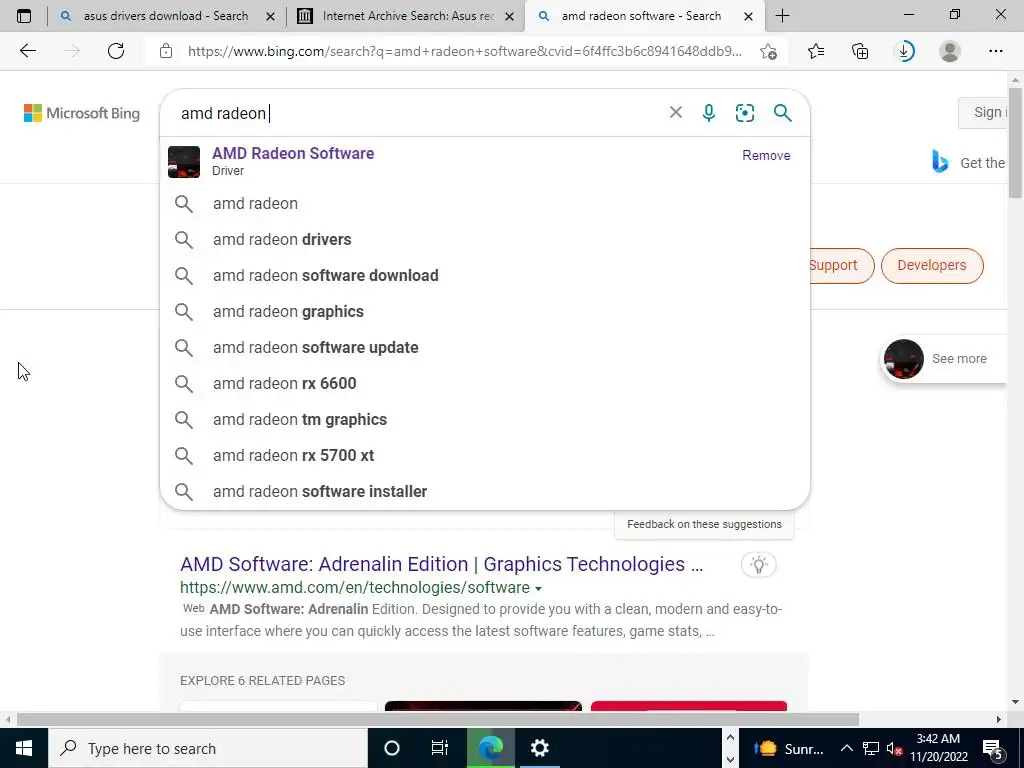
Task: Choose suggestion 'amd radeon software update'
Action: pyautogui.click(x=485, y=347)
